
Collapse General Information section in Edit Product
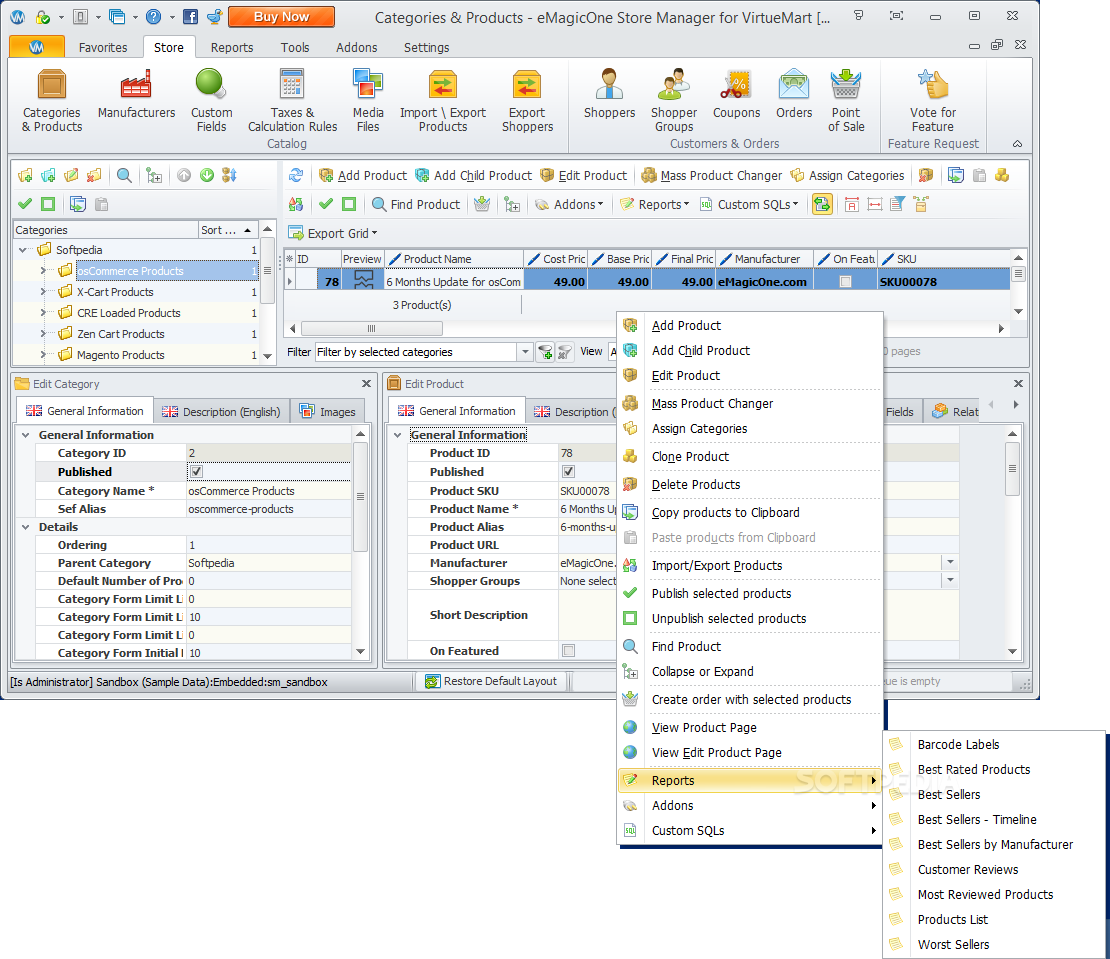coord(397,435)
